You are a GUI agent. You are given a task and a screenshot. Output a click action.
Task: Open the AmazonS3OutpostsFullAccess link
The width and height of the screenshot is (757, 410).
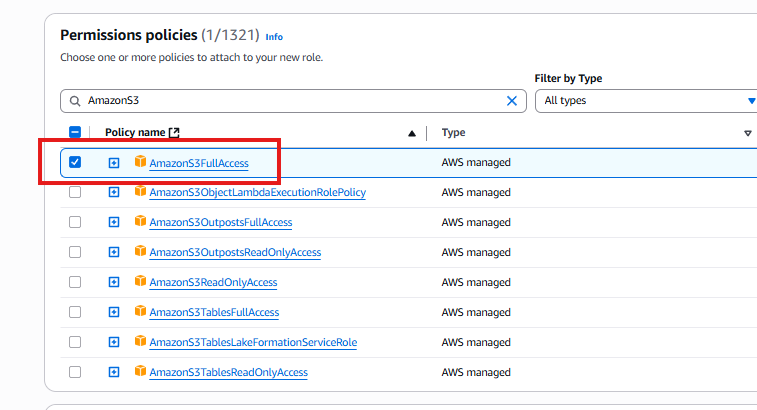tap(221, 222)
